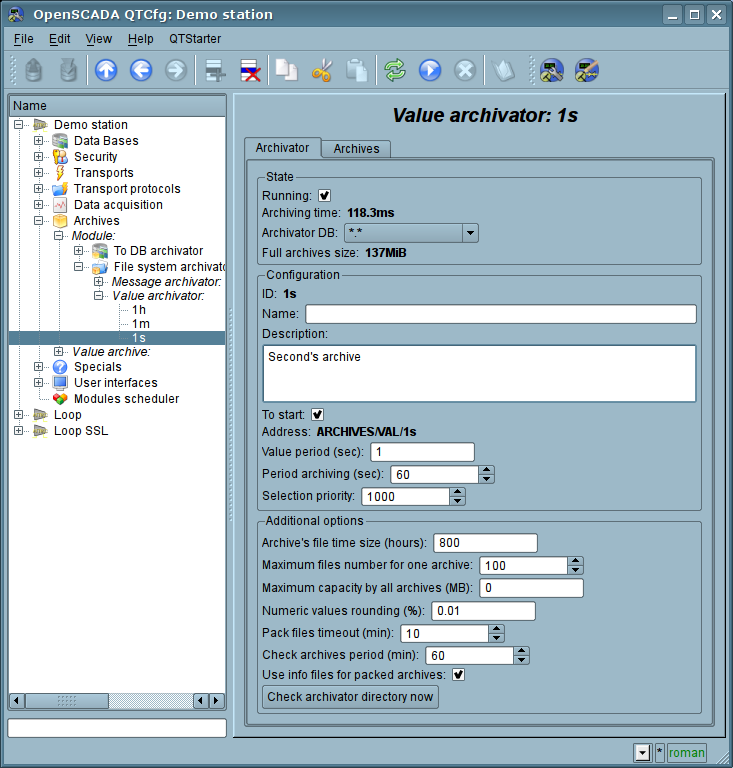The width and height of the screenshot is (733, 768).
Task: Expand the Value archive node
Action: [x=58, y=352]
